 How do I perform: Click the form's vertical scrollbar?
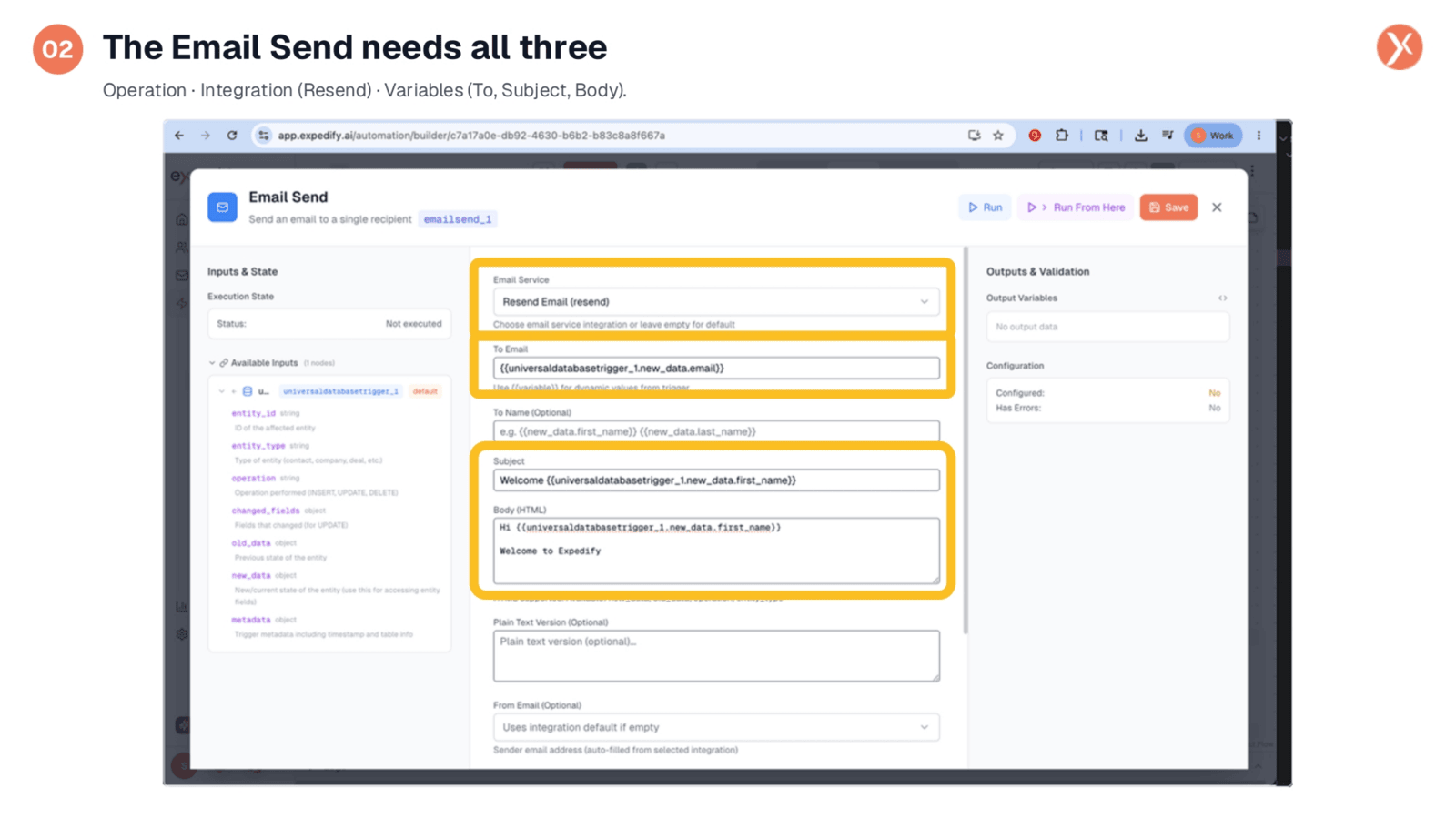pyautogui.click(x=966, y=440)
